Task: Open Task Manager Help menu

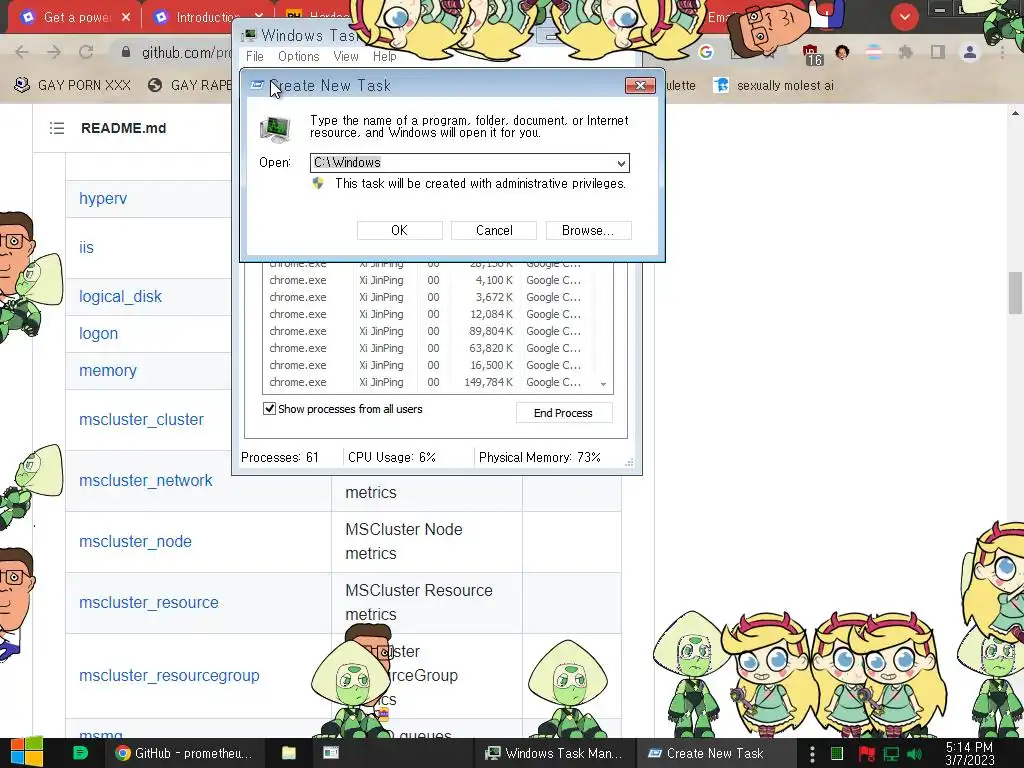Action: 385,57
